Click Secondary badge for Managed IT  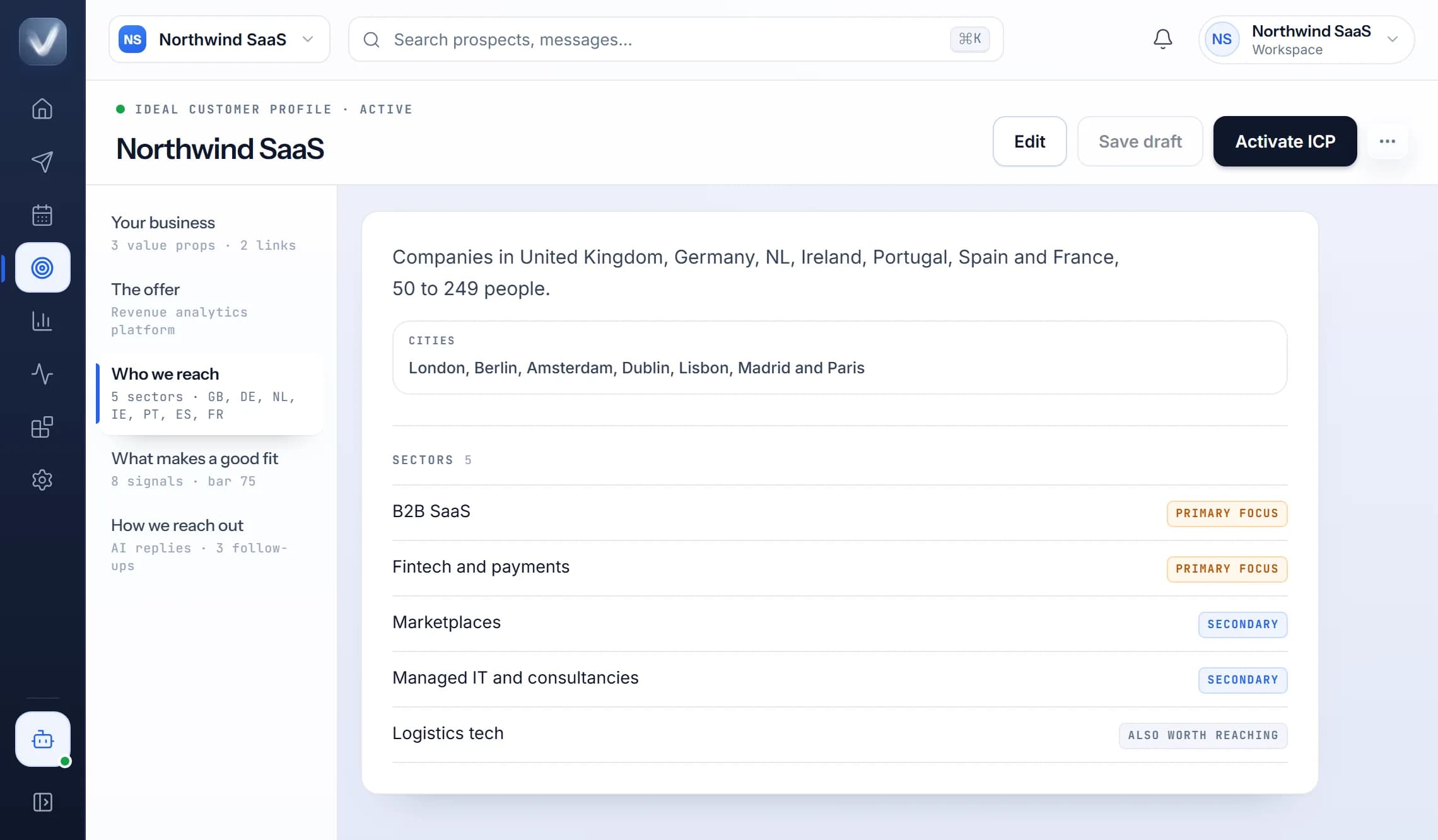tap(1242, 680)
